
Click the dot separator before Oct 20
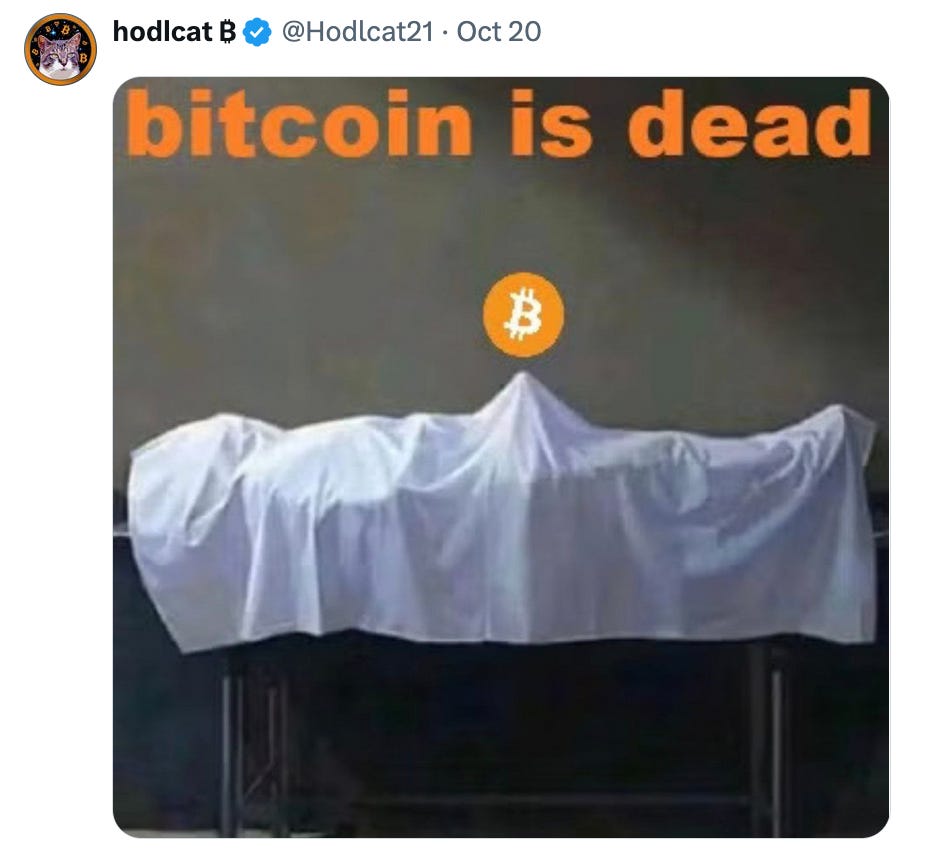point(445,33)
